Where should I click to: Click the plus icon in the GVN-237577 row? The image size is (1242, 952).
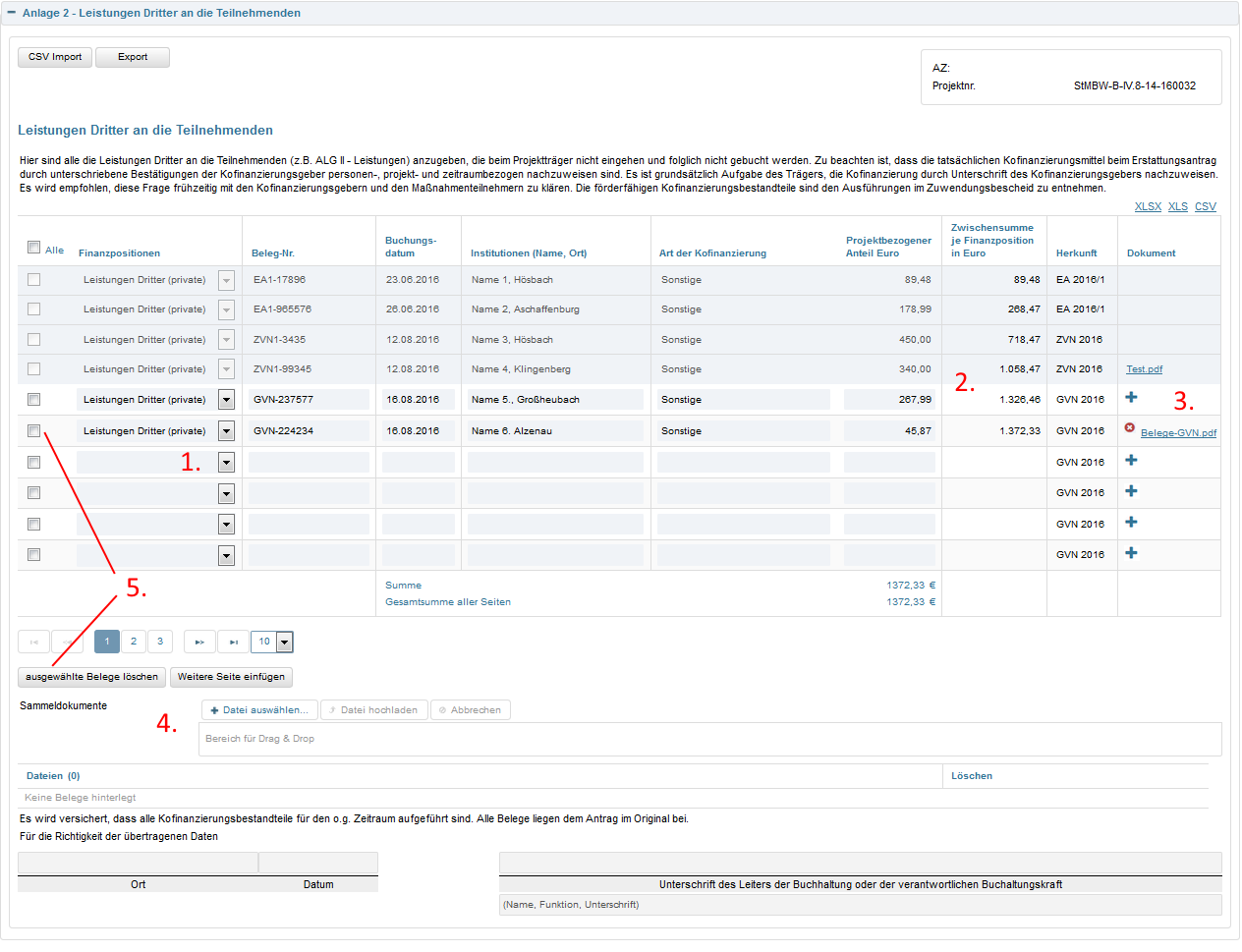coord(1131,398)
